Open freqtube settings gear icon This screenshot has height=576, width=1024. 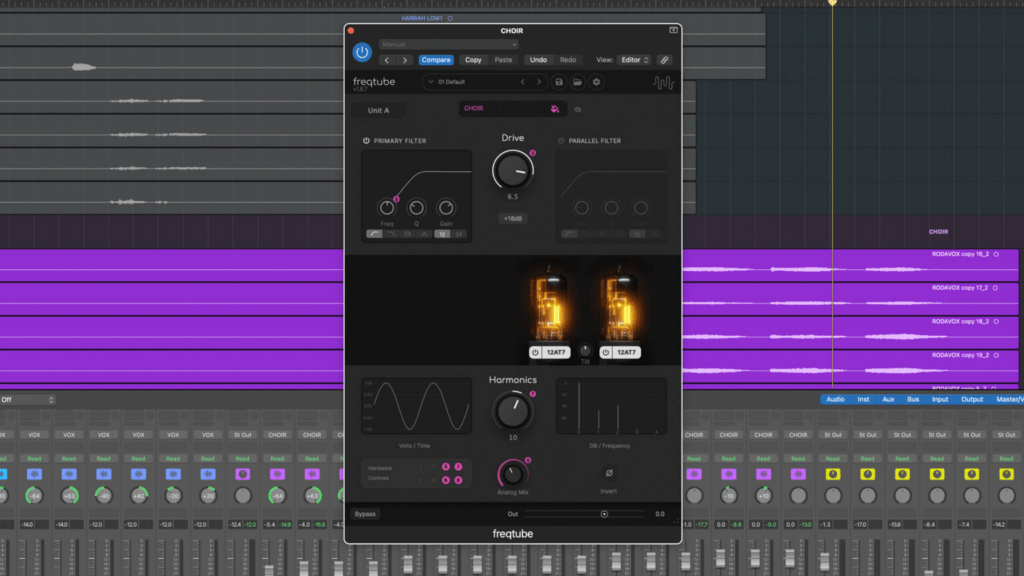596,82
